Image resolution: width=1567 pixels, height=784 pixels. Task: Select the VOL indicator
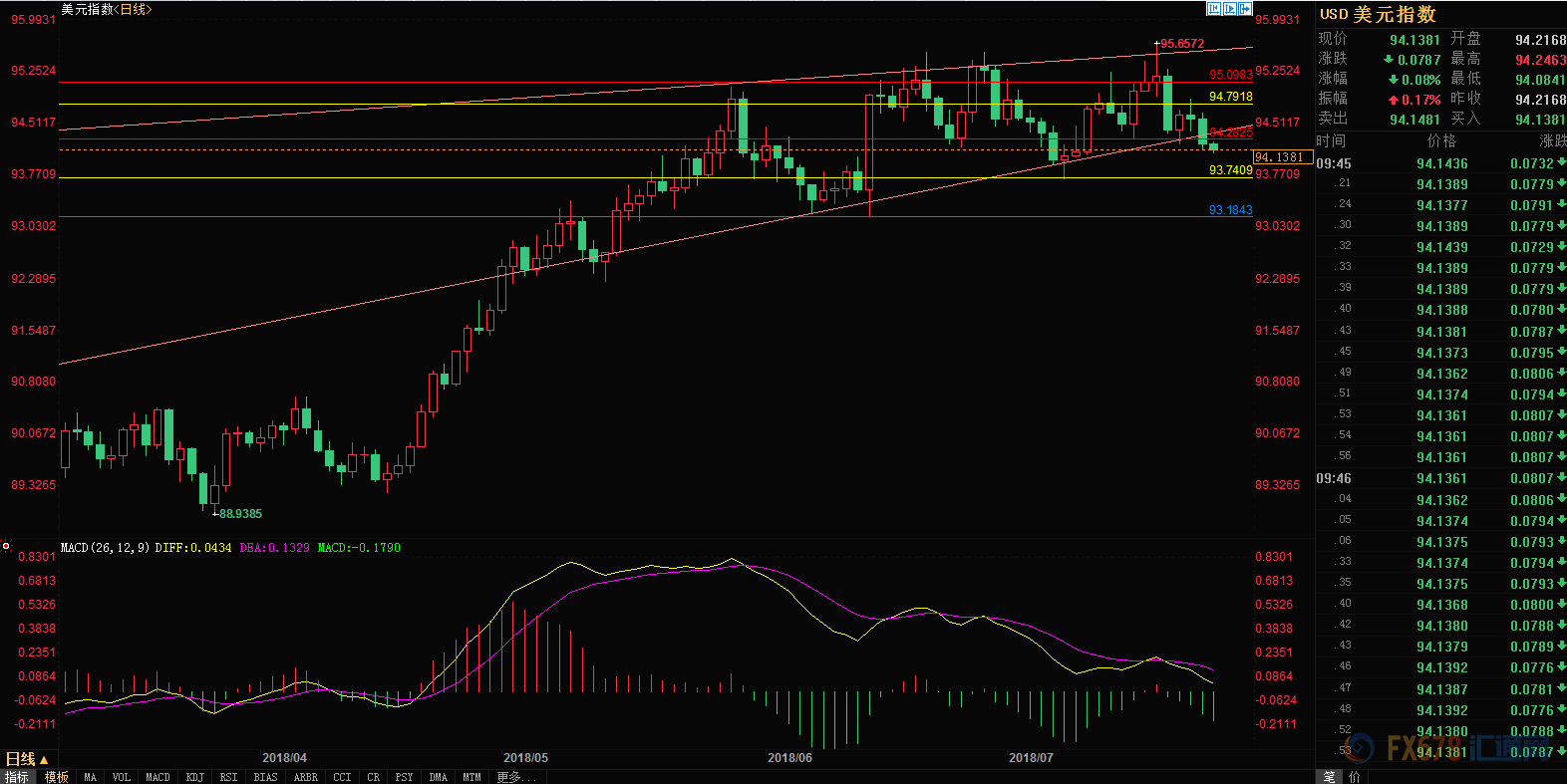122,777
